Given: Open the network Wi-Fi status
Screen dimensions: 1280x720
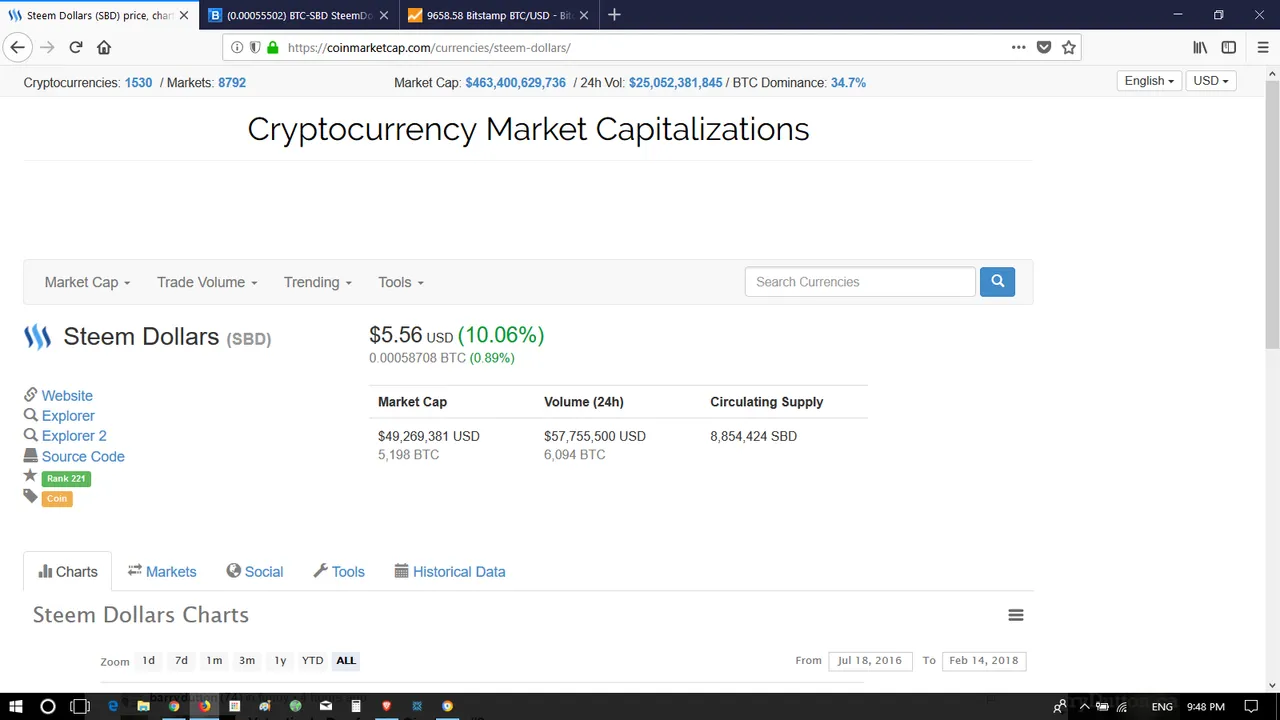Looking at the screenshot, I should point(1122,706).
